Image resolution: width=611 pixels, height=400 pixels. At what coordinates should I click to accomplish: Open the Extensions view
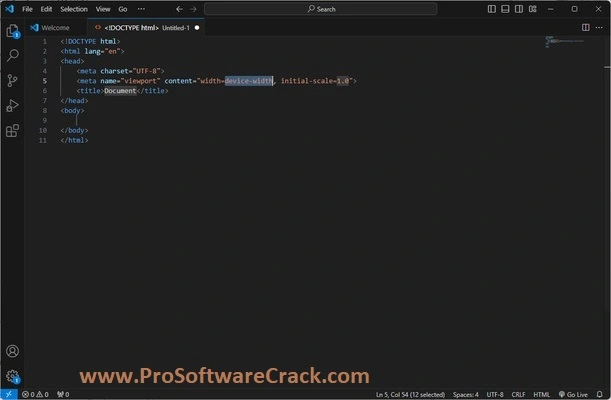click(12, 130)
